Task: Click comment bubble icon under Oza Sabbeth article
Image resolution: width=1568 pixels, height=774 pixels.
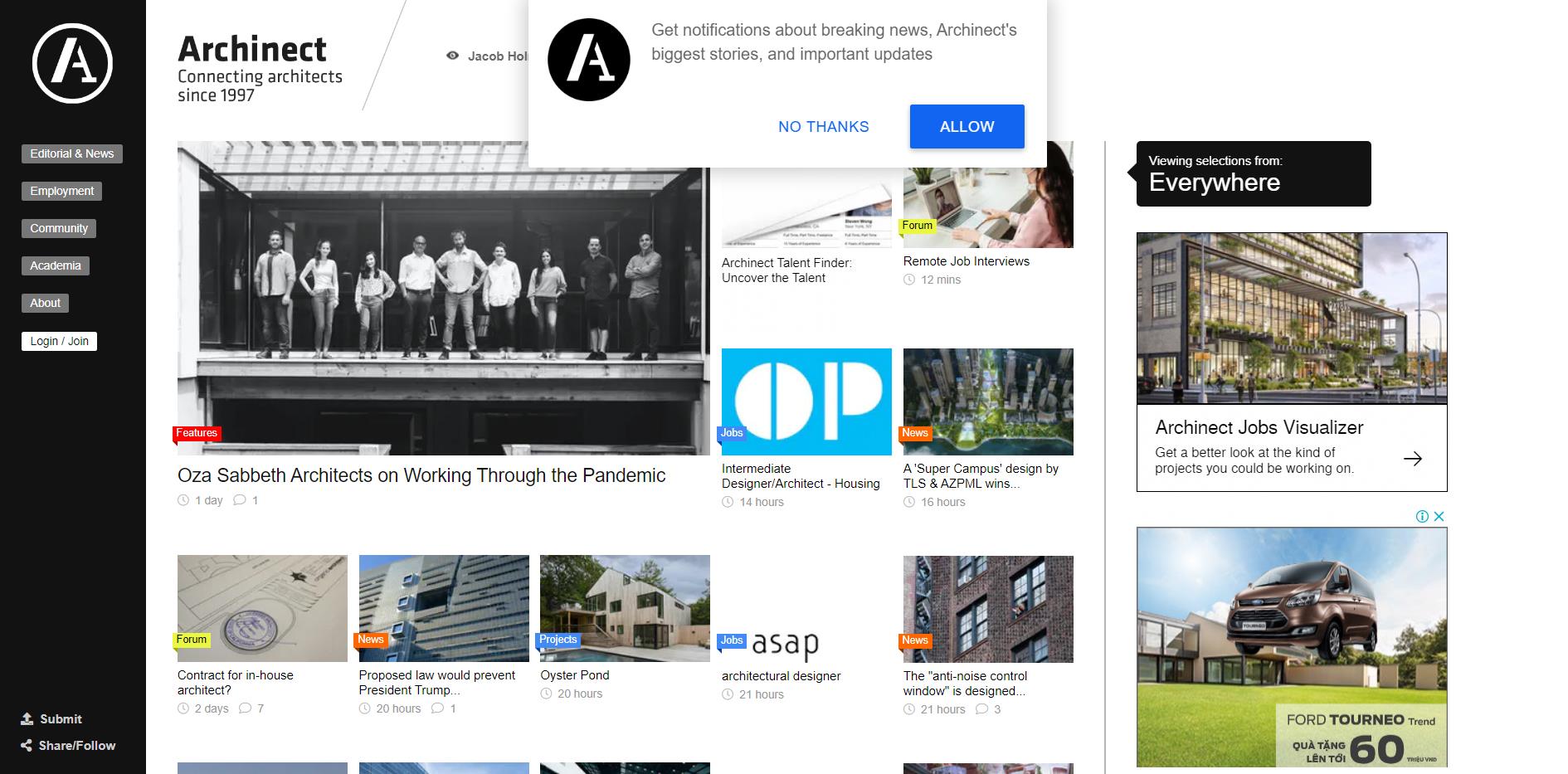Action: 240,500
